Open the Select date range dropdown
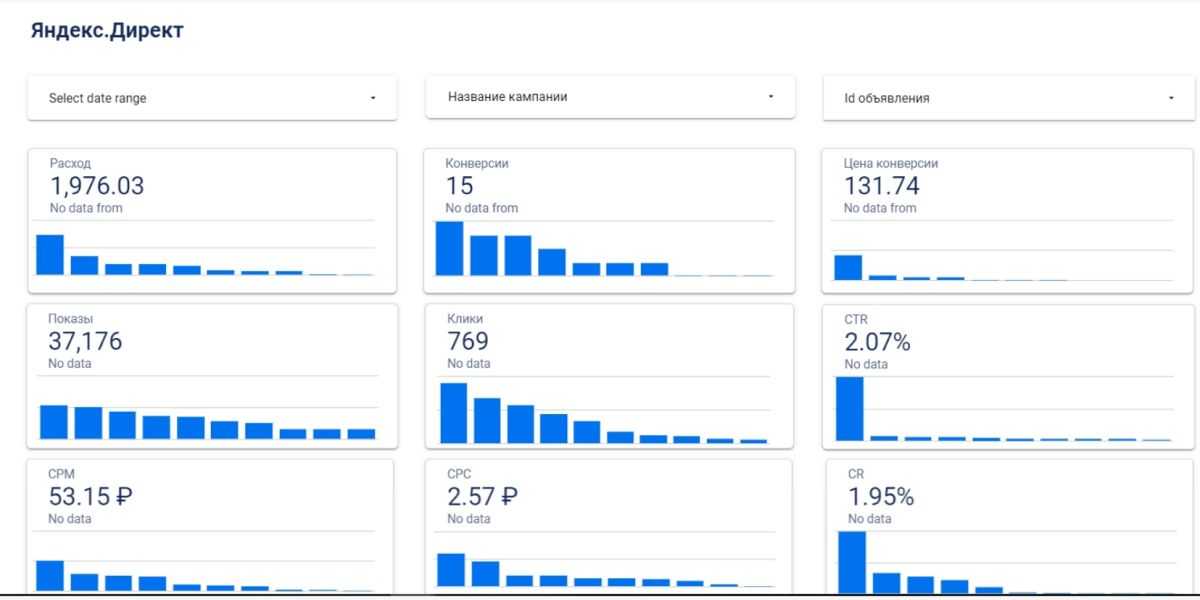 tap(211, 98)
